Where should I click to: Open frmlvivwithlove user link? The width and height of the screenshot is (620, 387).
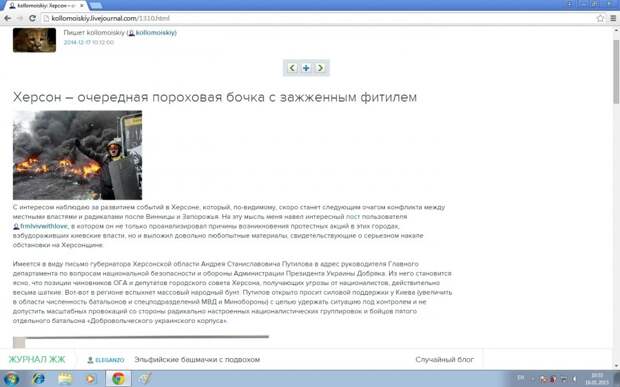pyautogui.click(x=44, y=226)
